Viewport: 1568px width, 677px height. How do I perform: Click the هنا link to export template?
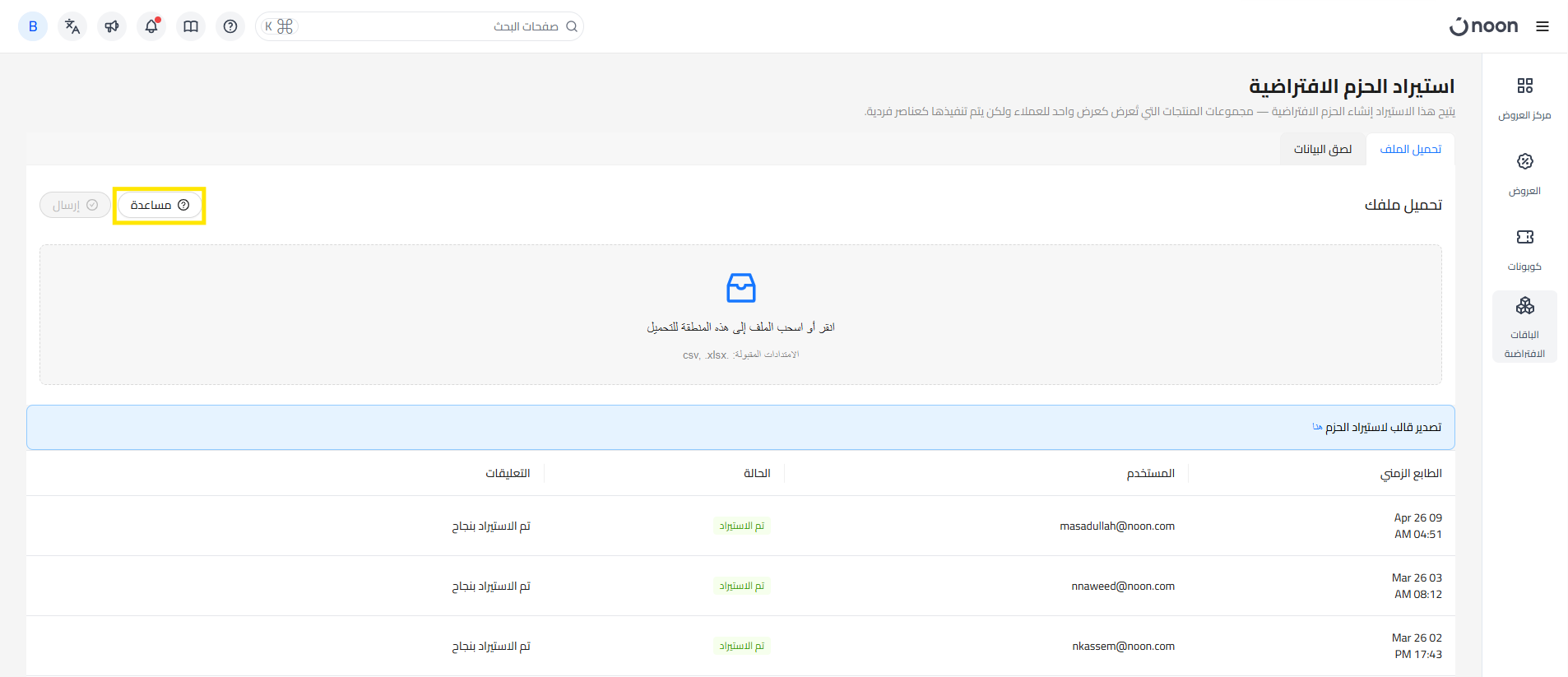pyautogui.click(x=1317, y=427)
